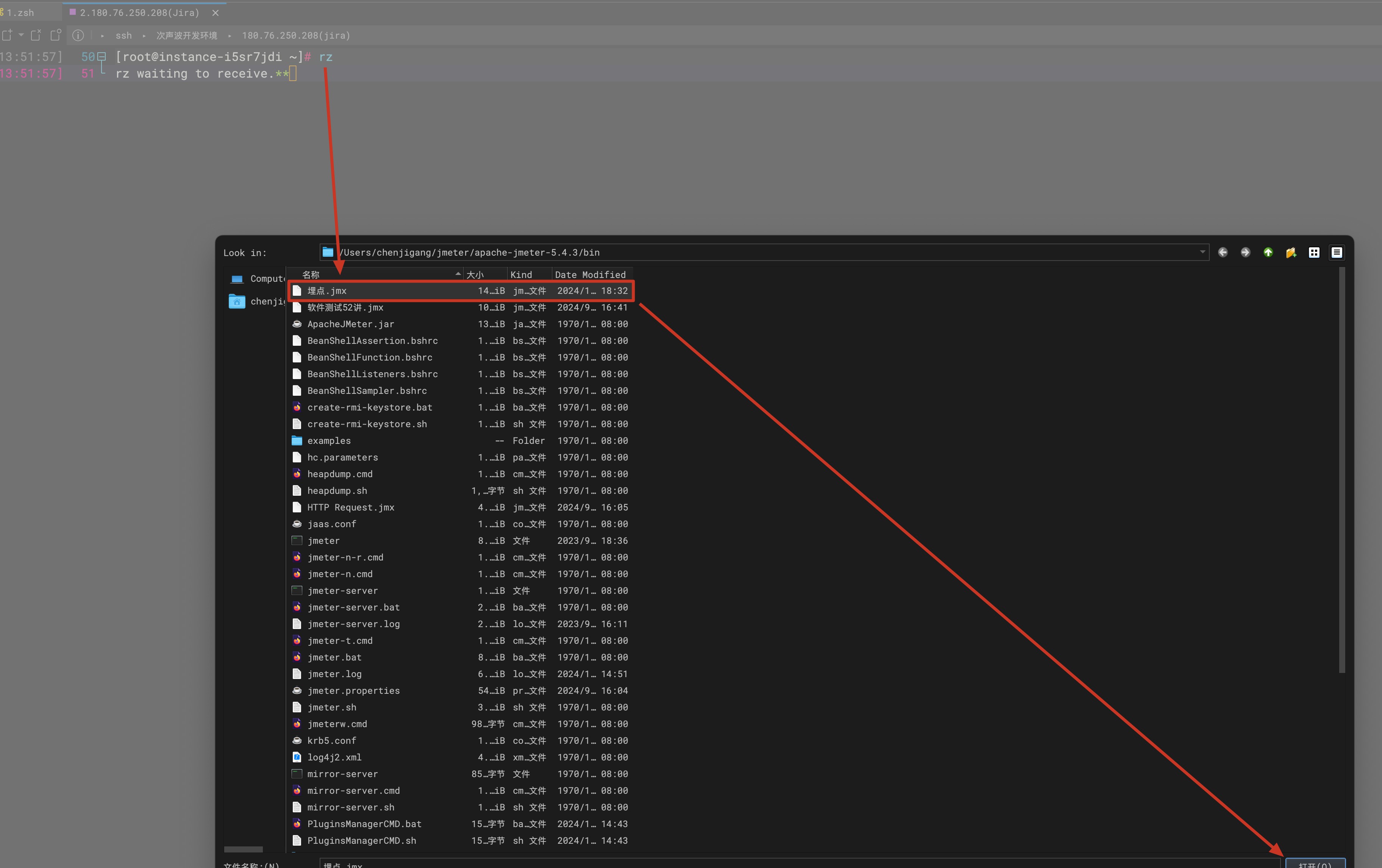The height and width of the screenshot is (868, 1382).
Task: Select BeanShellSampler.bshrc in the list
Action: coord(460,391)
